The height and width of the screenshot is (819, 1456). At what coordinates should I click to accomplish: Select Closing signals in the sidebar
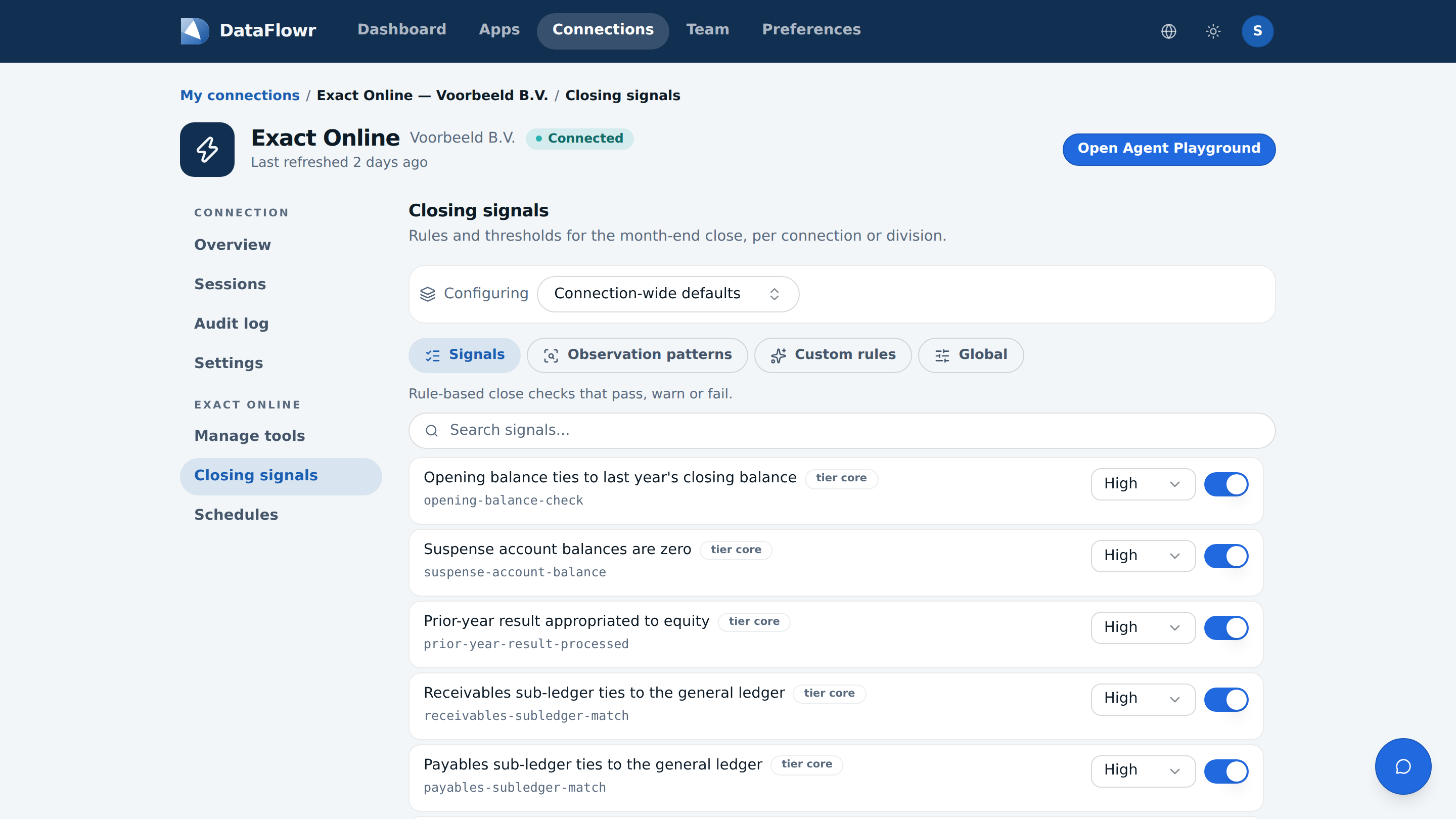(x=281, y=476)
